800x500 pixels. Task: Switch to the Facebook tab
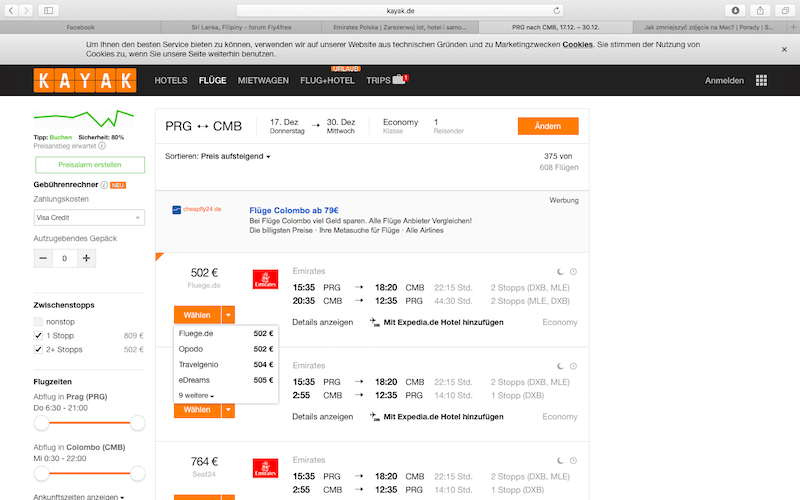point(81,27)
